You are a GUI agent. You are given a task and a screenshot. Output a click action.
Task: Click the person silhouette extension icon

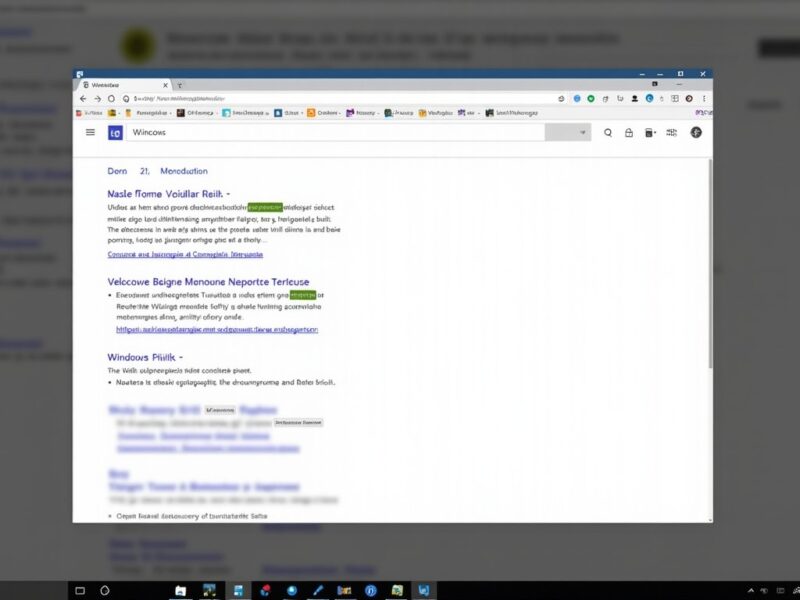point(635,98)
